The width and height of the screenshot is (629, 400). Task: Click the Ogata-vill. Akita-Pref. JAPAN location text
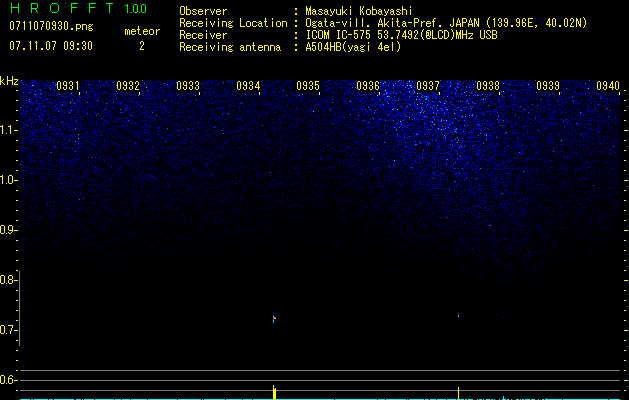(446, 23)
